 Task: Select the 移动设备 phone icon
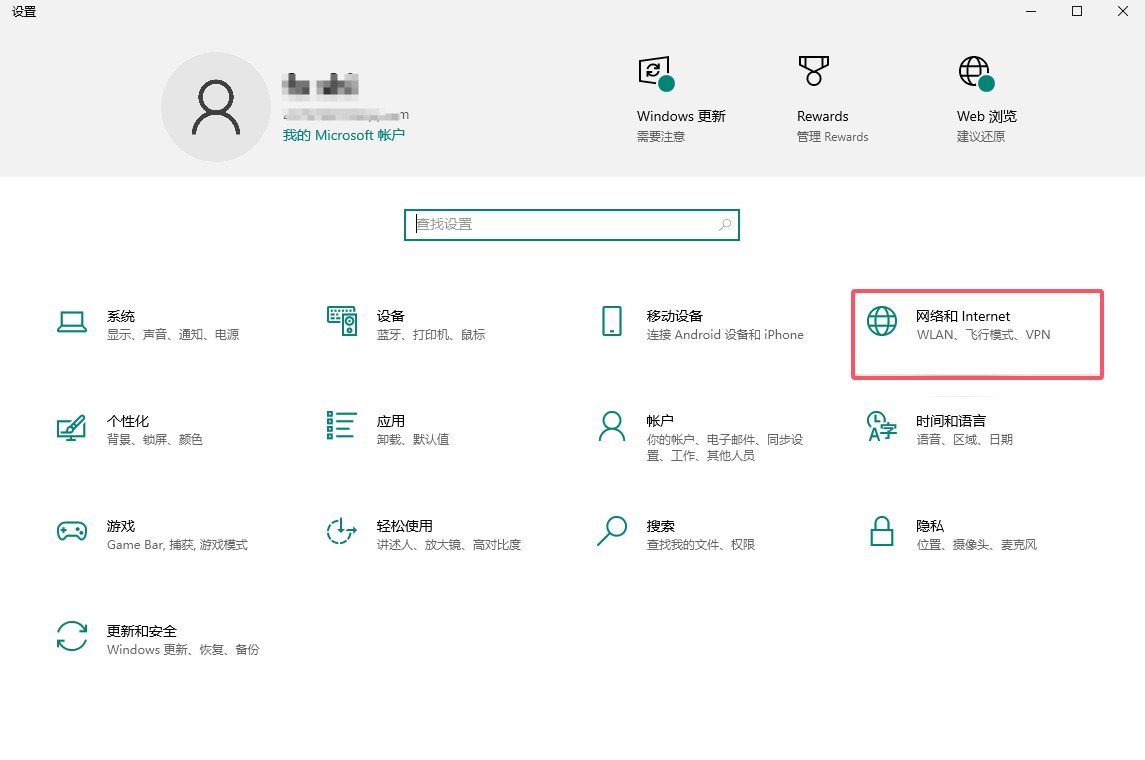(x=612, y=322)
